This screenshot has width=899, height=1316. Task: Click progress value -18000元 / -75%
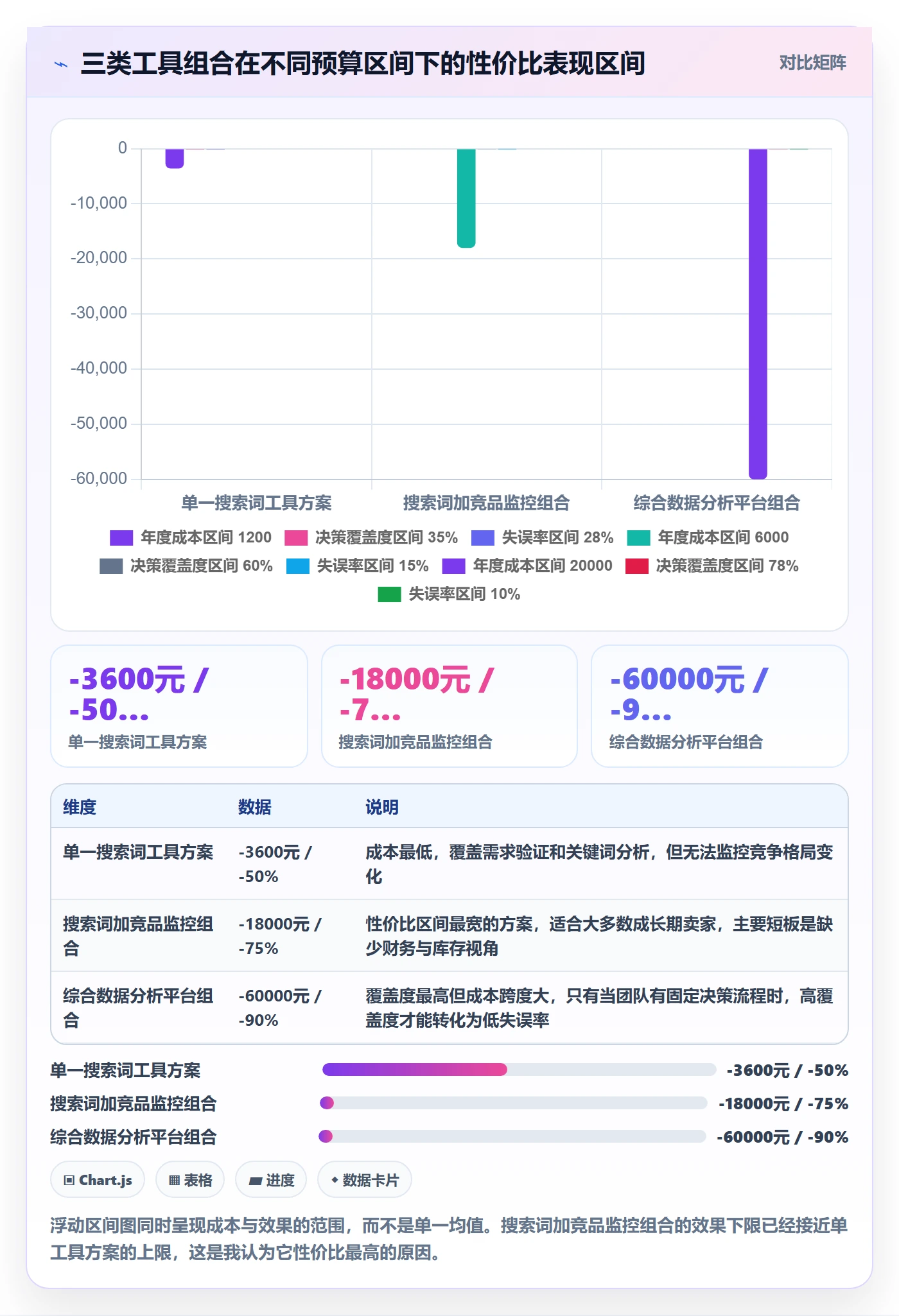click(783, 1104)
